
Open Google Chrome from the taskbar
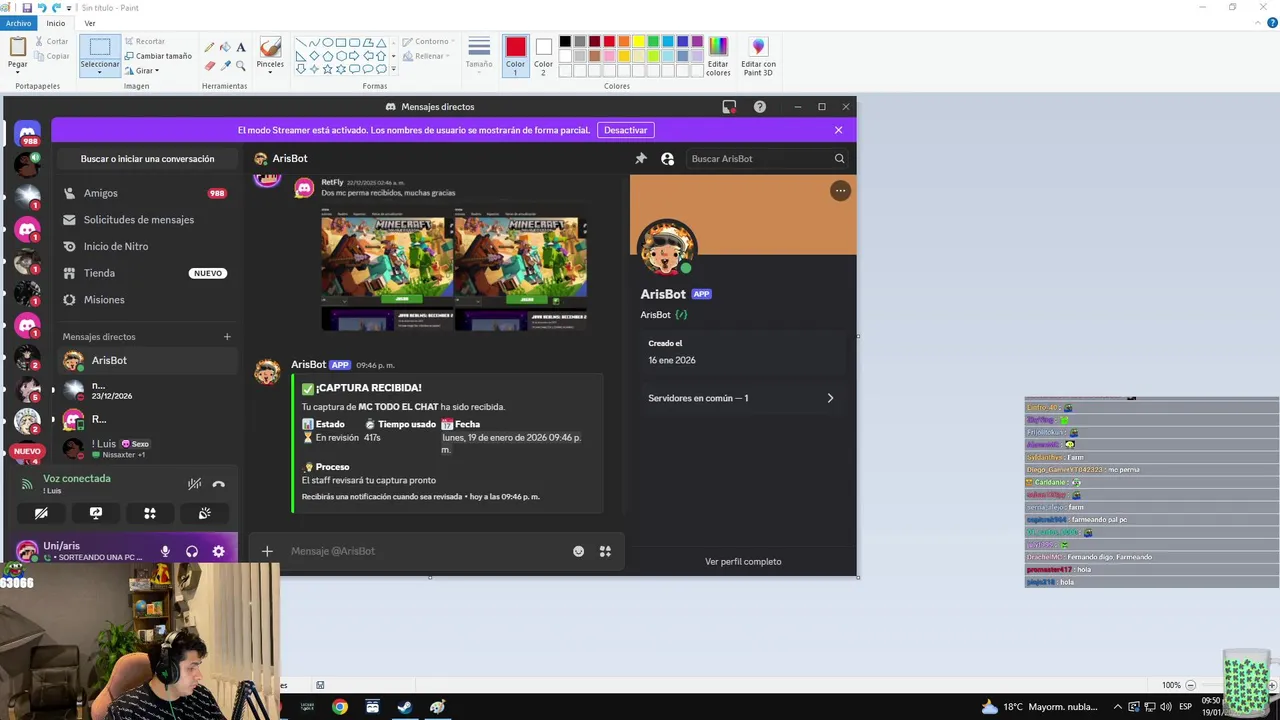[340, 707]
